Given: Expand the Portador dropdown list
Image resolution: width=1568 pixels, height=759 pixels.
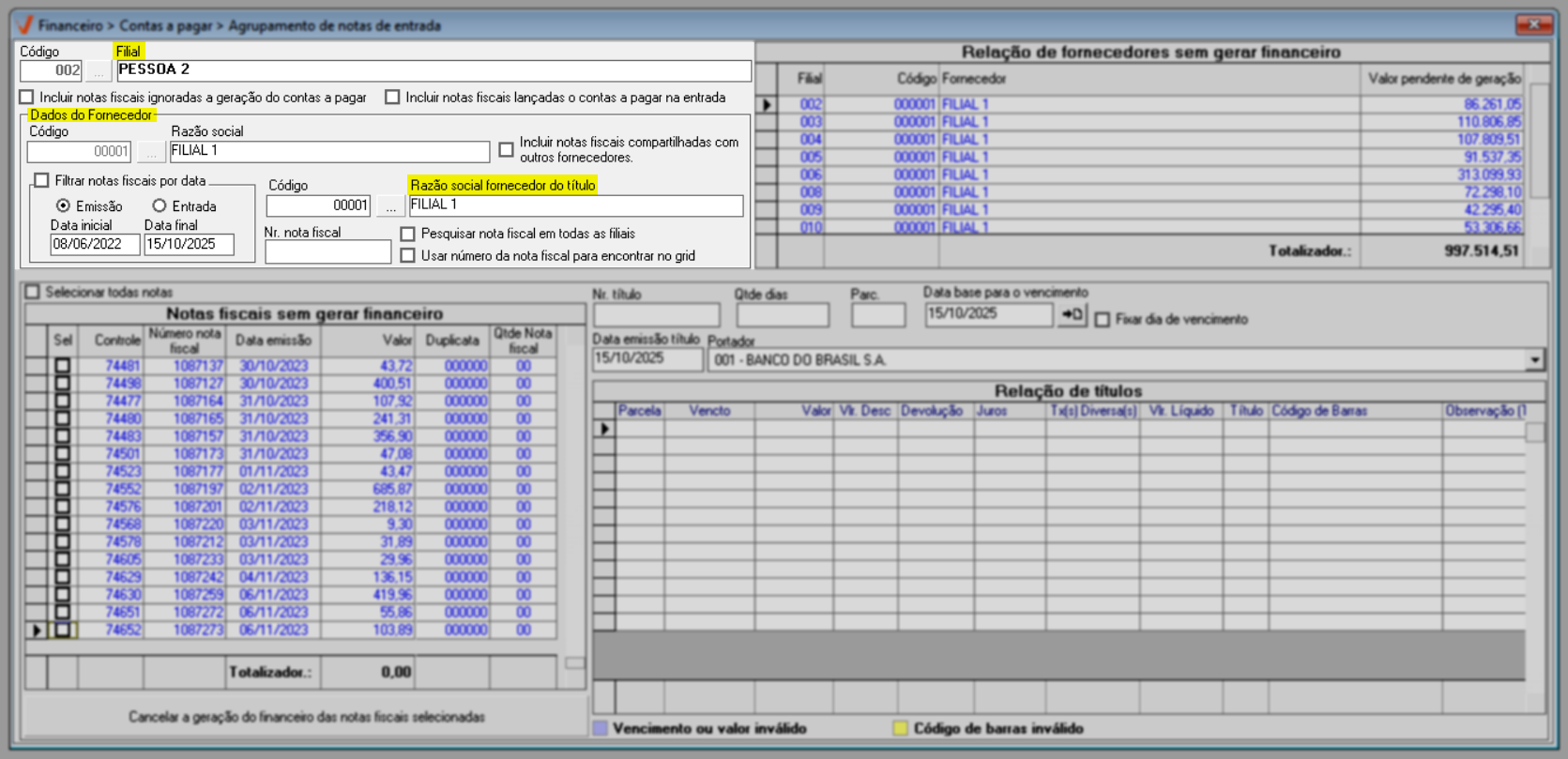Looking at the screenshot, I should click(x=1534, y=360).
